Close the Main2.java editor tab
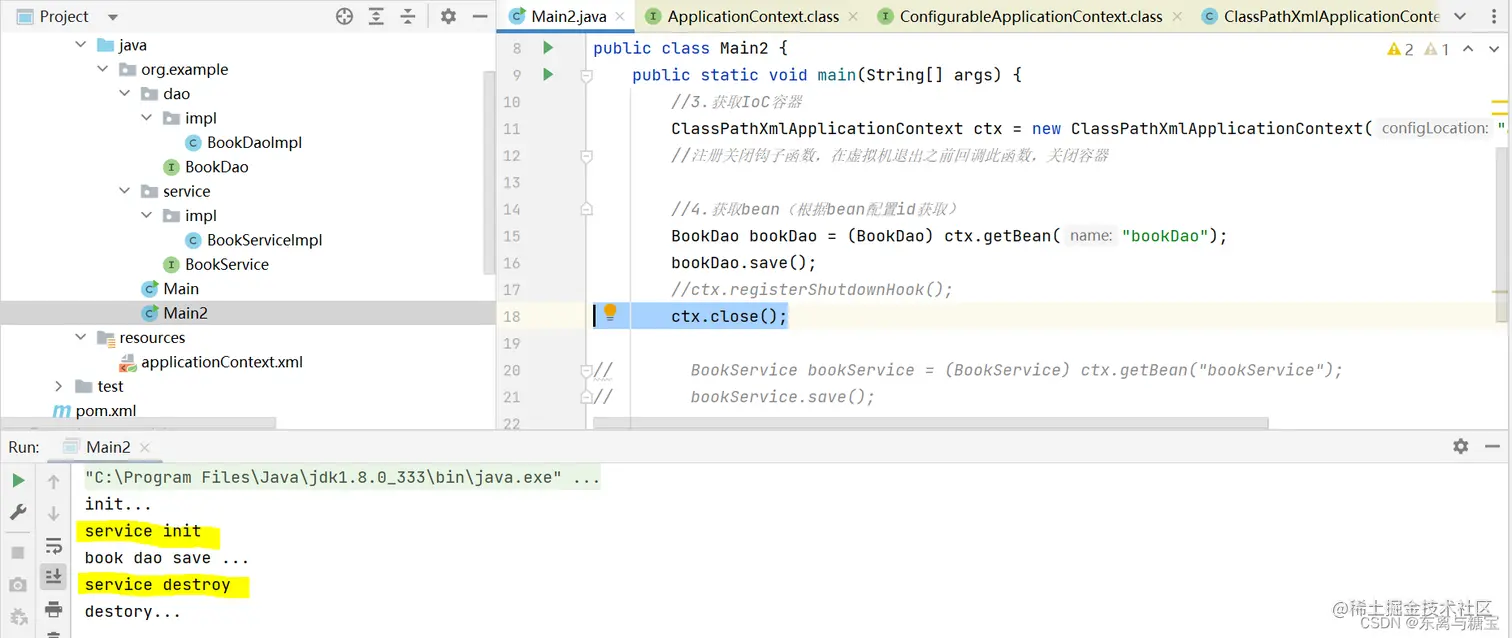This screenshot has height=638, width=1512. tap(619, 17)
